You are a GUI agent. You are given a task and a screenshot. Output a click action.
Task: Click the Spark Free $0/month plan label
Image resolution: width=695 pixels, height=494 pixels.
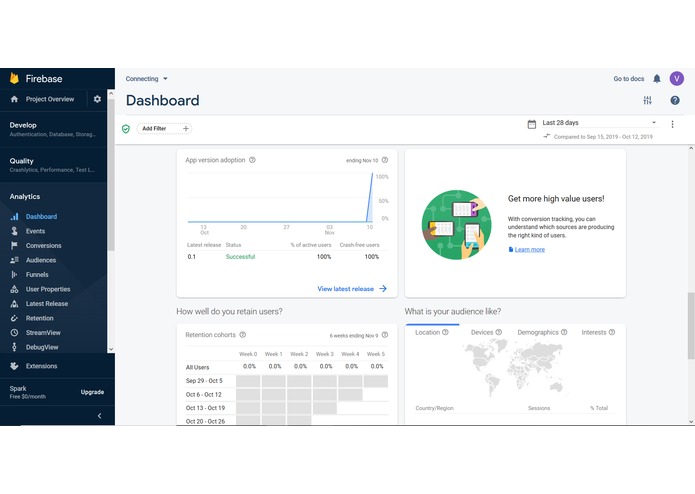[27, 392]
